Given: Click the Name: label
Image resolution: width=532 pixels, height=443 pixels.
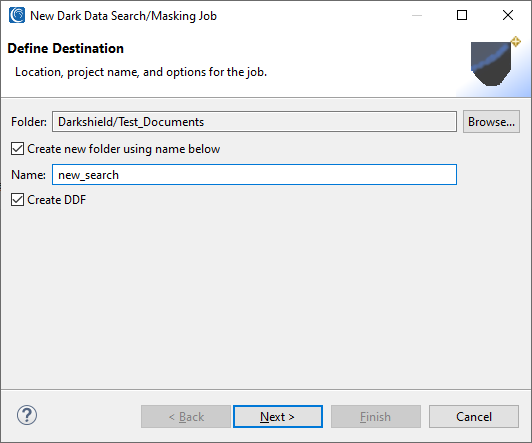Looking at the screenshot, I should click(x=28, y=175).
